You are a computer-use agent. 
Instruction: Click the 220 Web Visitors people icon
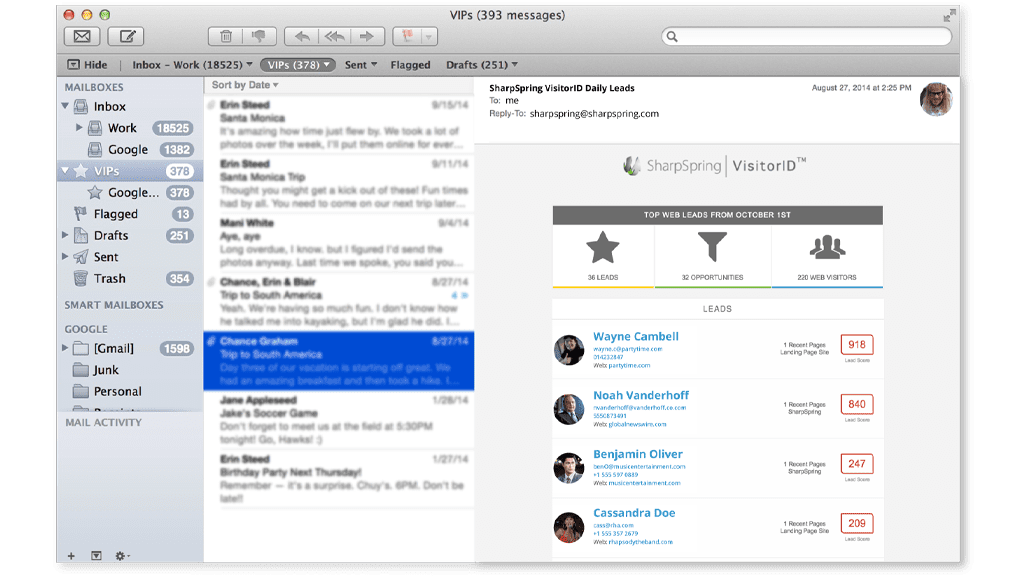click(x=827, y=248)
